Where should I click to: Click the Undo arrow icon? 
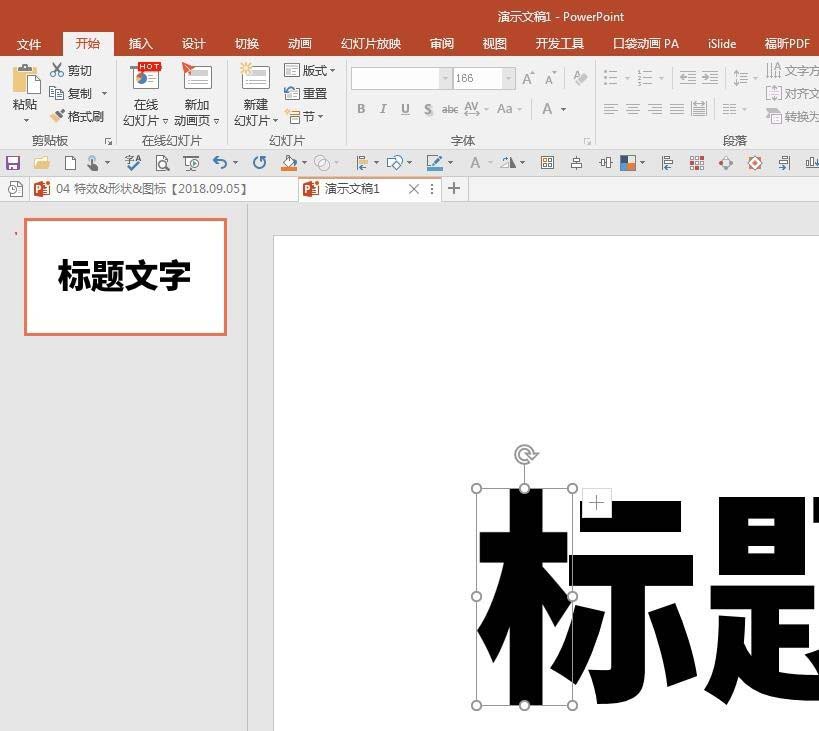coord(219,163)
